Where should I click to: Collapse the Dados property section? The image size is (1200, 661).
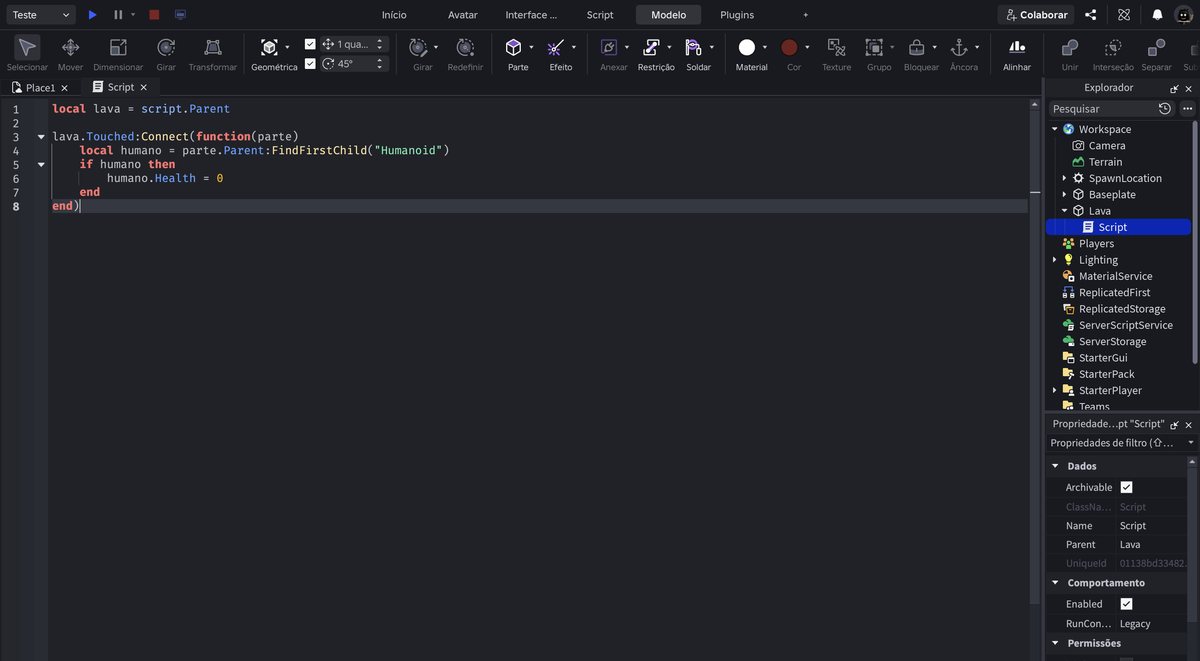pos(1055,466)
